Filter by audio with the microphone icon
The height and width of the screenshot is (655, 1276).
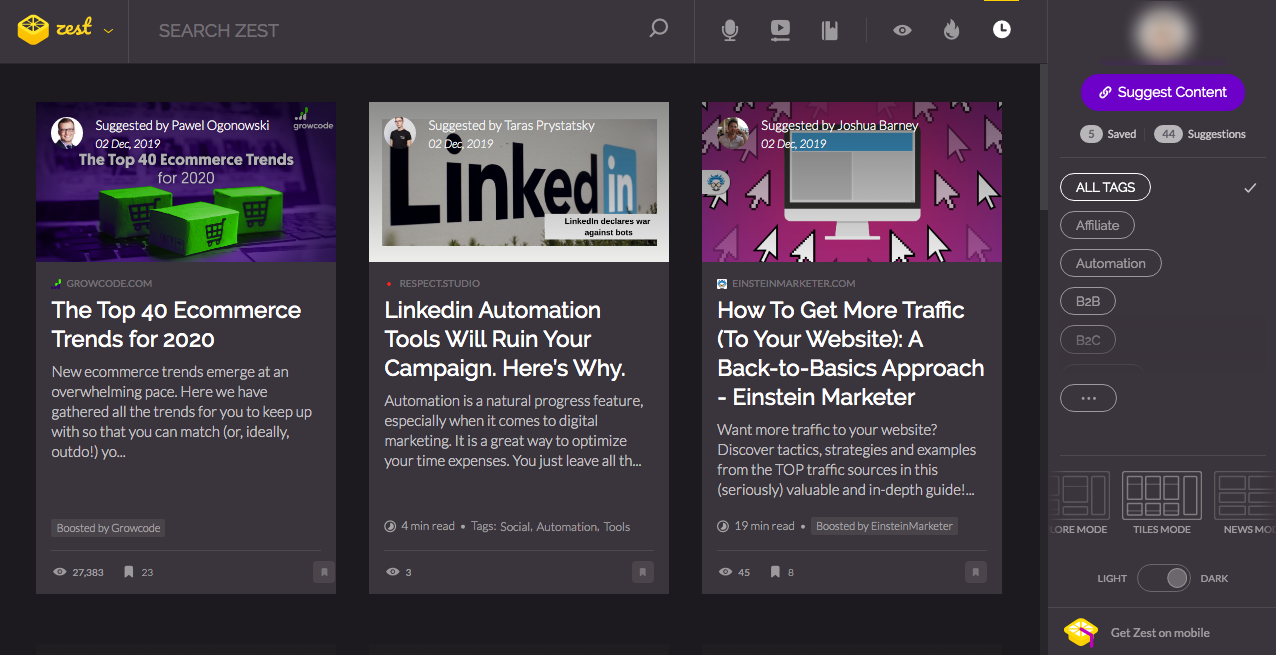coord(730,31)
